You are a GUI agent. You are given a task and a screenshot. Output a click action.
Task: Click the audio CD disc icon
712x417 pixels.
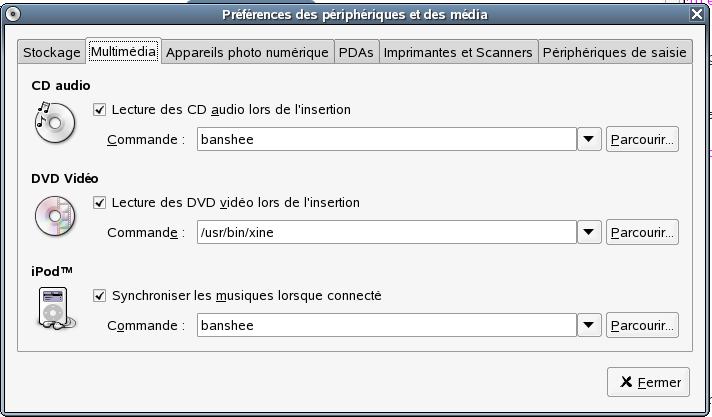(54, 122)
